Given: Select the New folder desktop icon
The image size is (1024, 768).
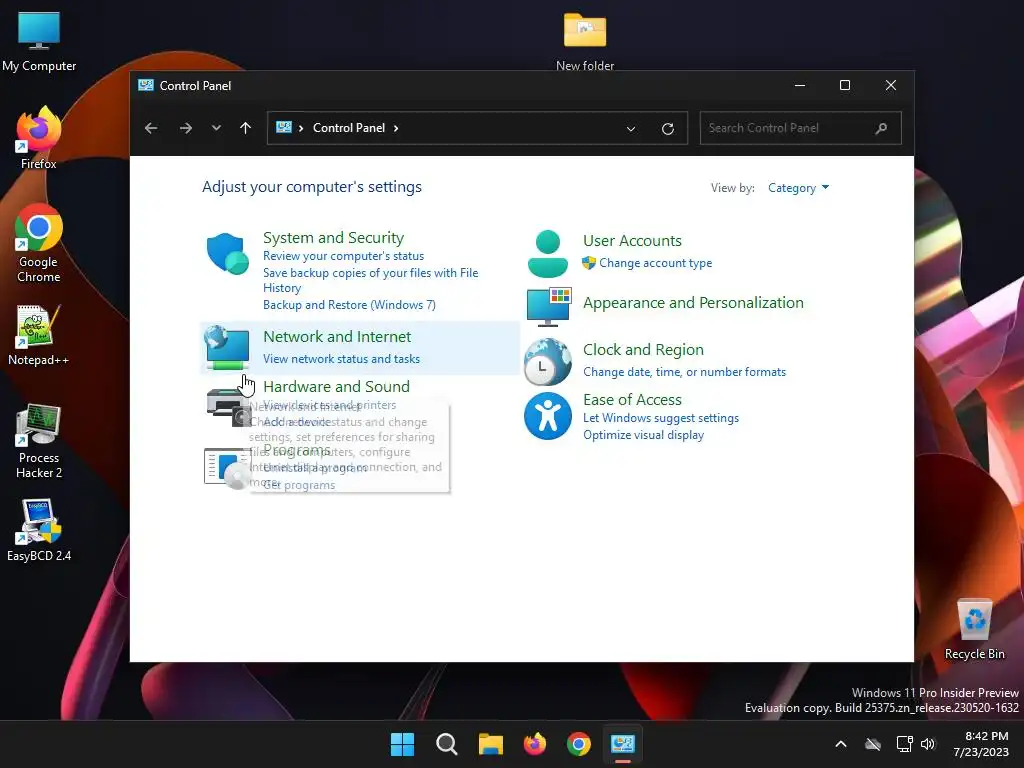Looking at the screenshot, I should coord(584,42).
